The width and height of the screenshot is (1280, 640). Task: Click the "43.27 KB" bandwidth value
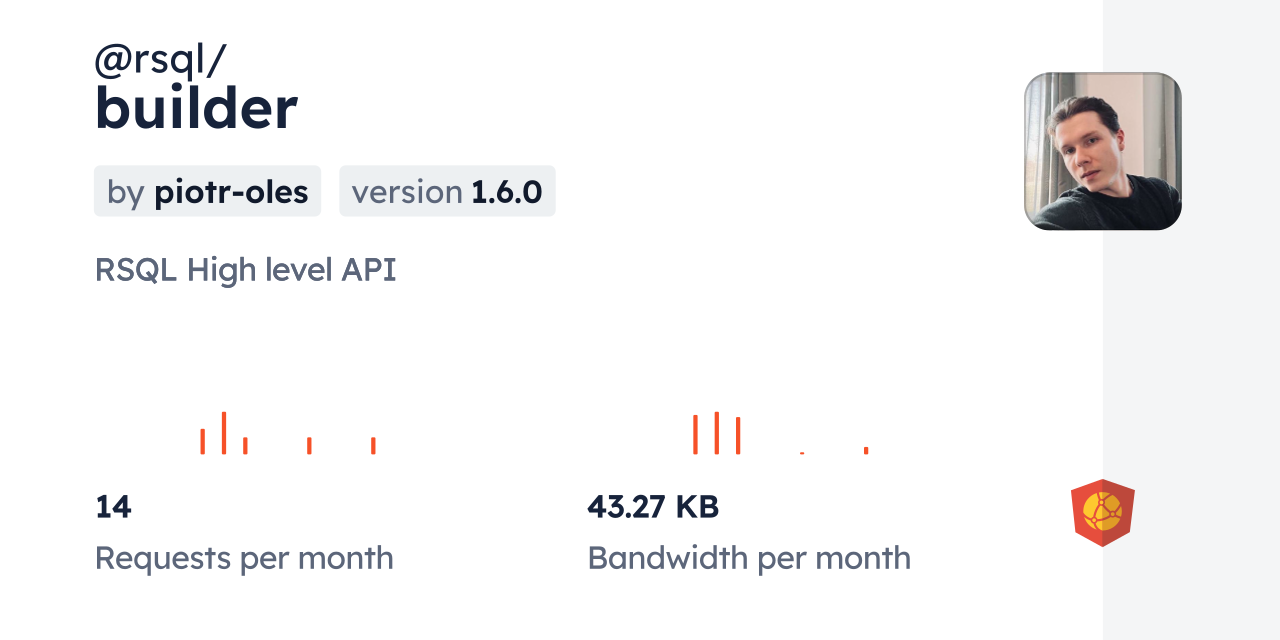653,507
